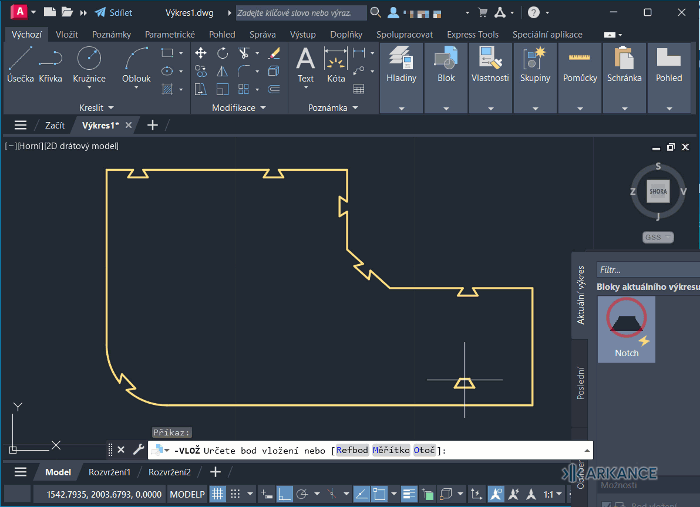Choose the Měřítko command option
The height and width of the screenshot is (507, 700).
[391, 450]
